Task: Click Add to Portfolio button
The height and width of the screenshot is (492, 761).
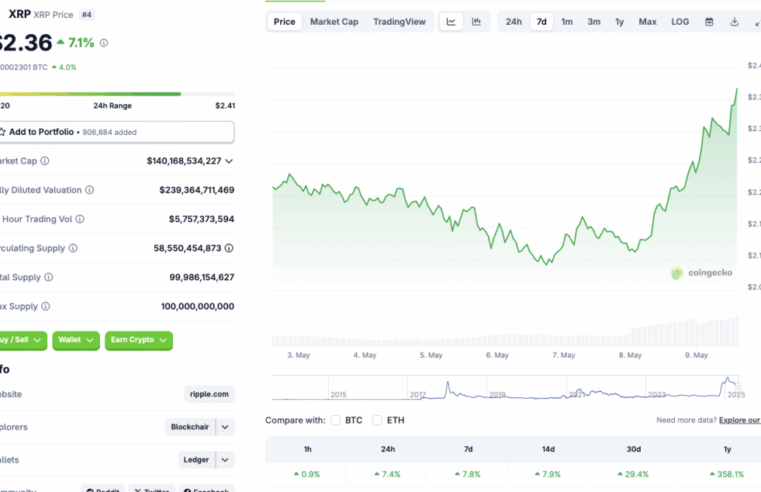Action: [x=117, y=132]
